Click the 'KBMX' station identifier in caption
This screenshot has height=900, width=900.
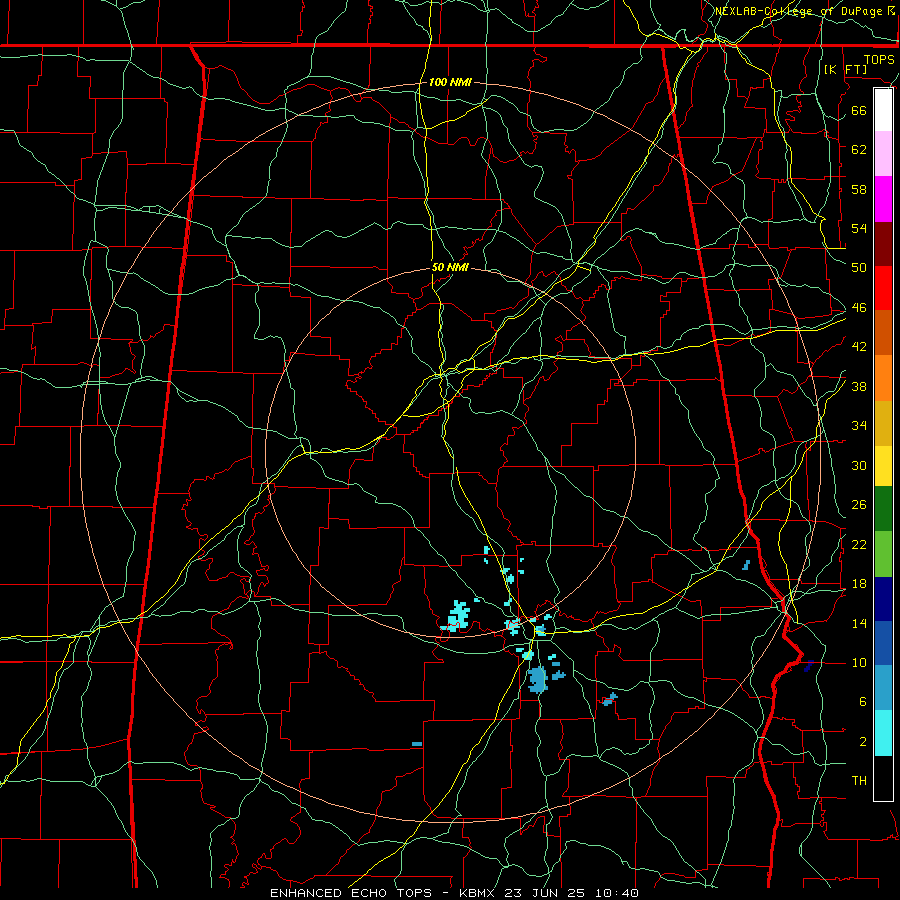click(479, 893)
